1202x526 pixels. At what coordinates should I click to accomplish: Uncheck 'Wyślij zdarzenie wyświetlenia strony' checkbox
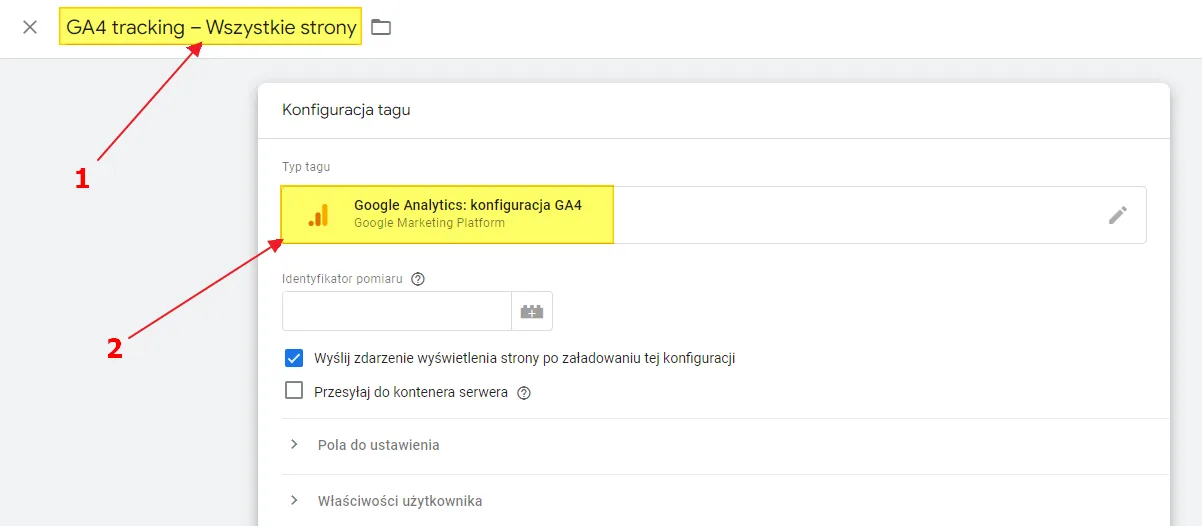294,358
